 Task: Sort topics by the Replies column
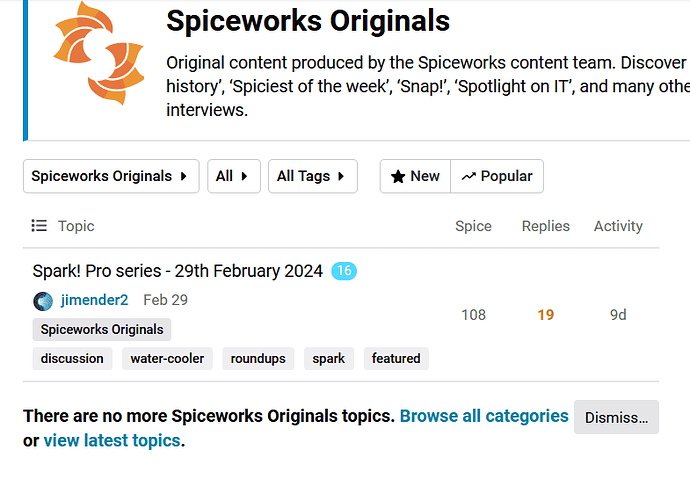point(545,226)
